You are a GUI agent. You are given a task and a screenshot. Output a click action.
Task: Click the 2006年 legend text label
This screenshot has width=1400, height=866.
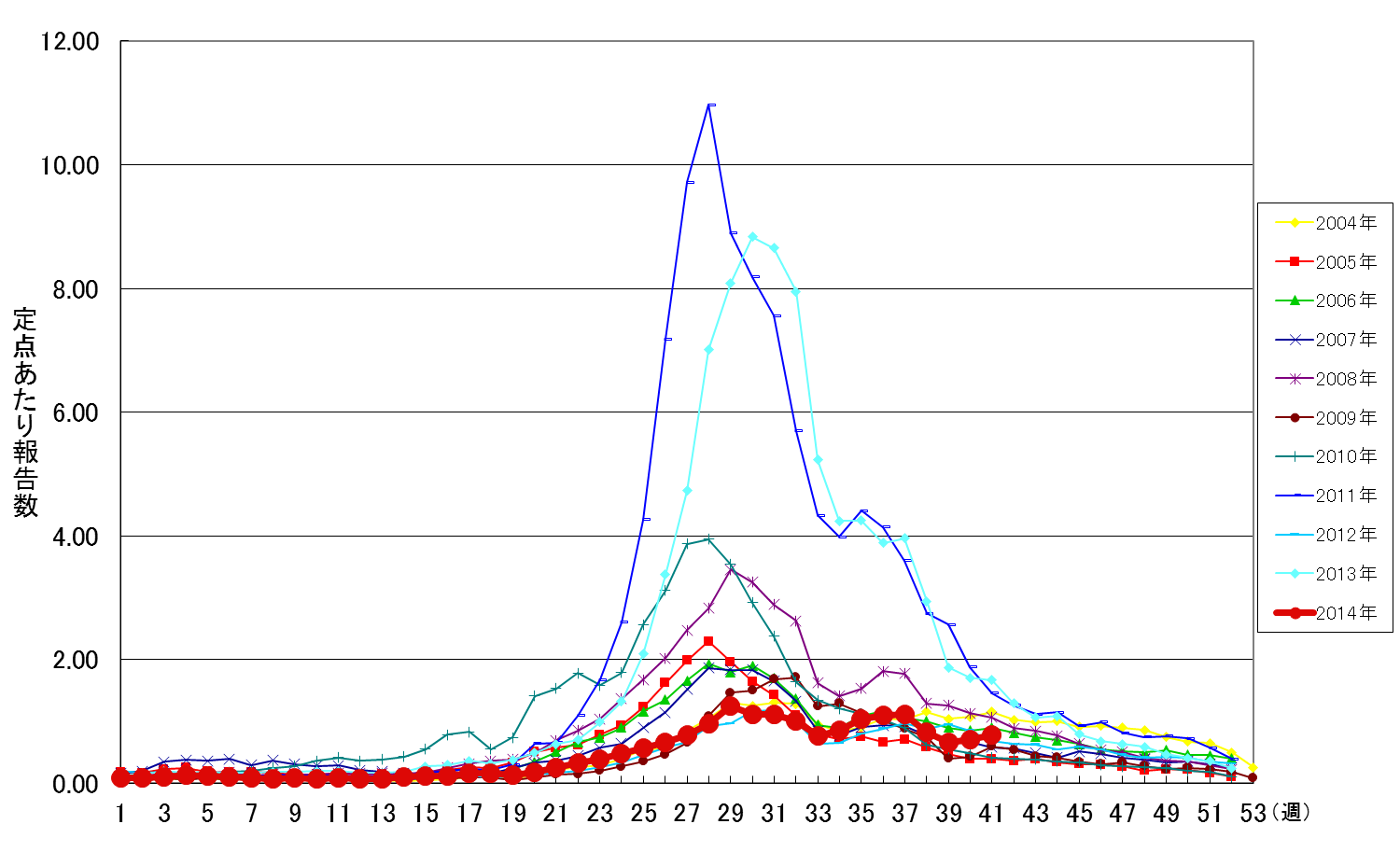click(1346, 300)
